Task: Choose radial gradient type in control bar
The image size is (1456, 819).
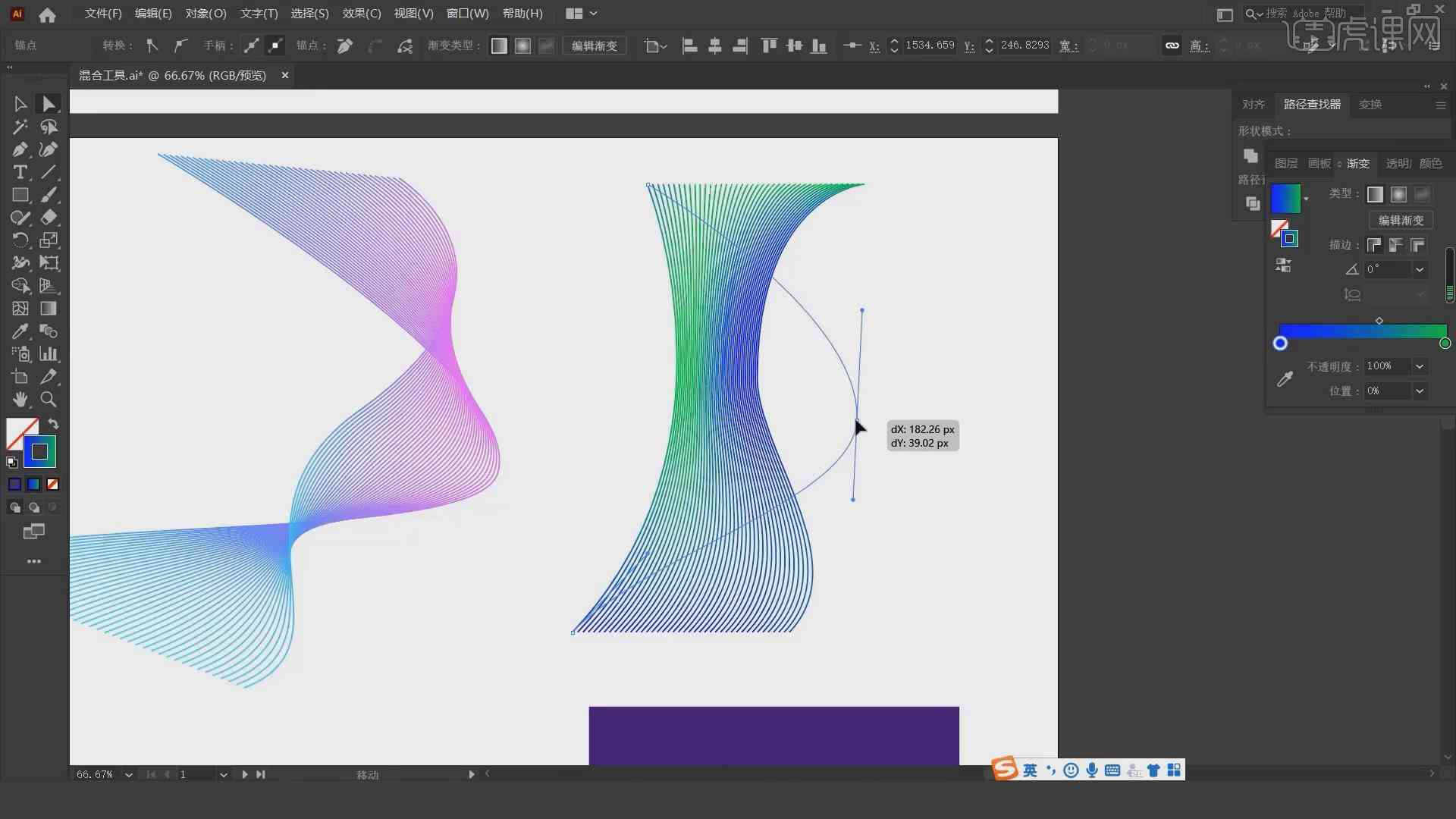Action: [522, 45]
